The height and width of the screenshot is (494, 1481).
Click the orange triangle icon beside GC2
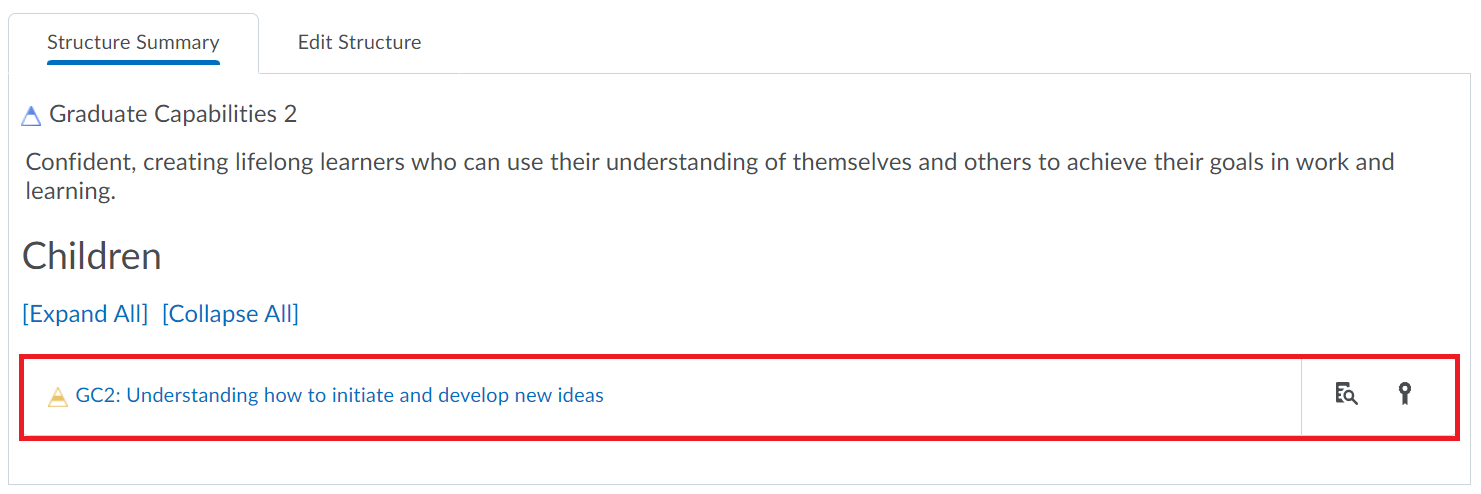(x=58, y=396)
